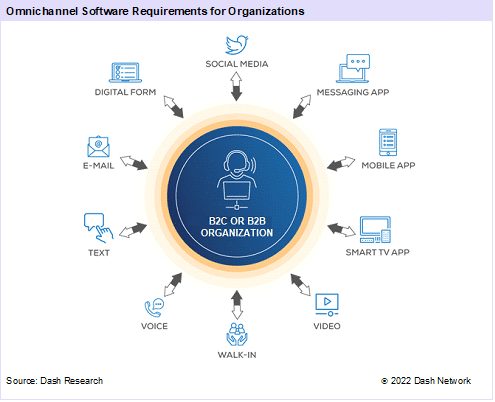The width and height of the screenshot is (495, 402).
Task: Click the Smart TV App screen icon
Action: click(x=375, y=230)
